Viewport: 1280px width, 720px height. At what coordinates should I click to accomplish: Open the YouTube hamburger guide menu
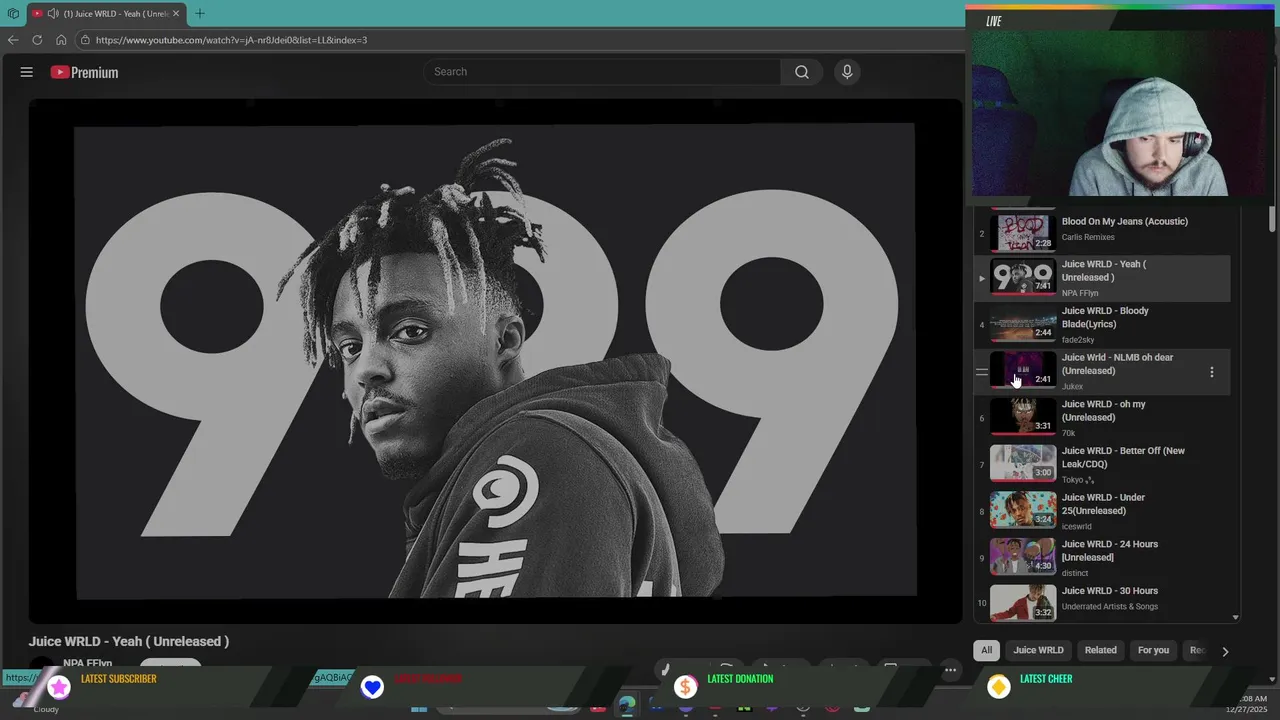point(27,72)
